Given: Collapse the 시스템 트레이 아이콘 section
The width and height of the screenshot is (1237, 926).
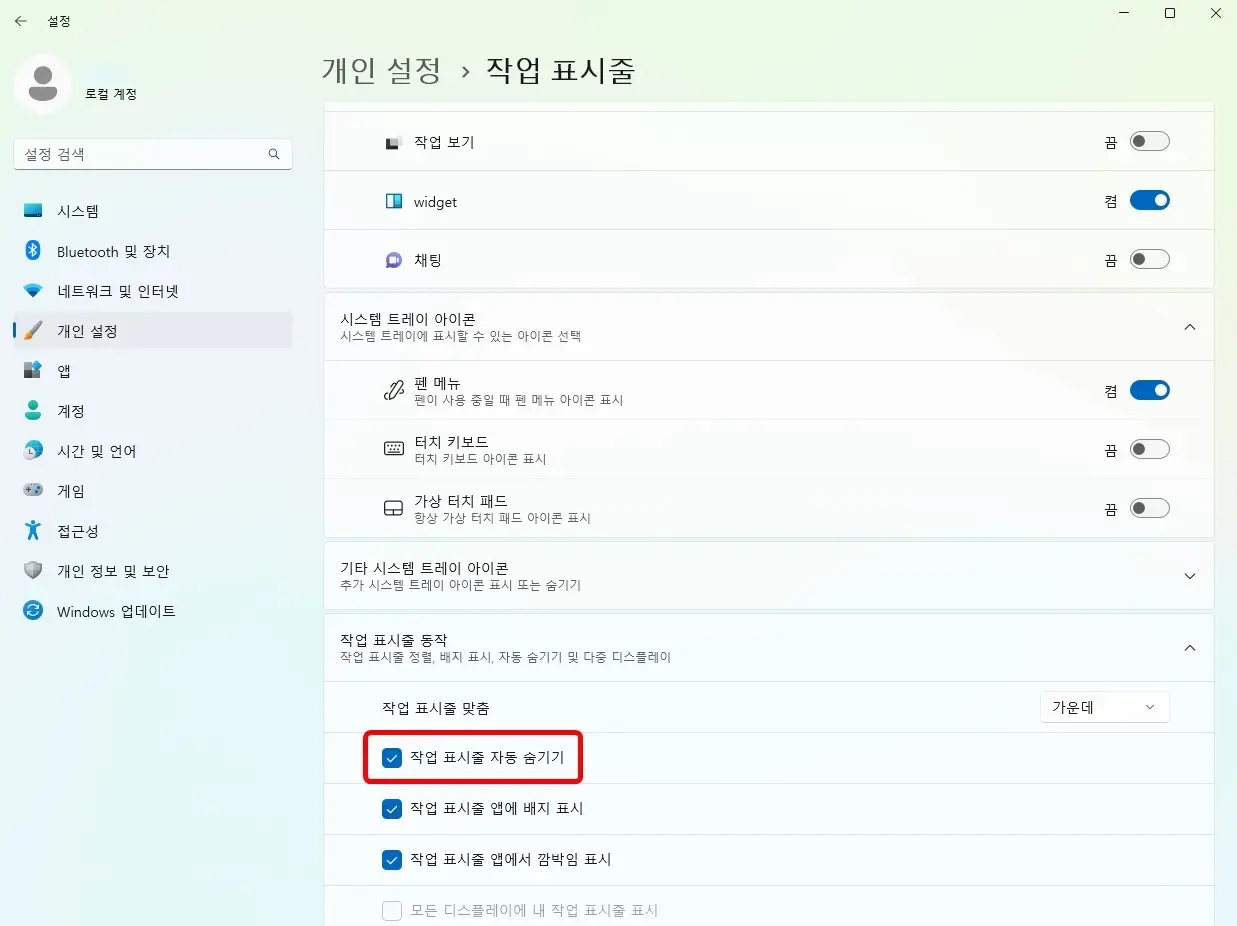Looking at the screenshot, I should point(1190,327).
